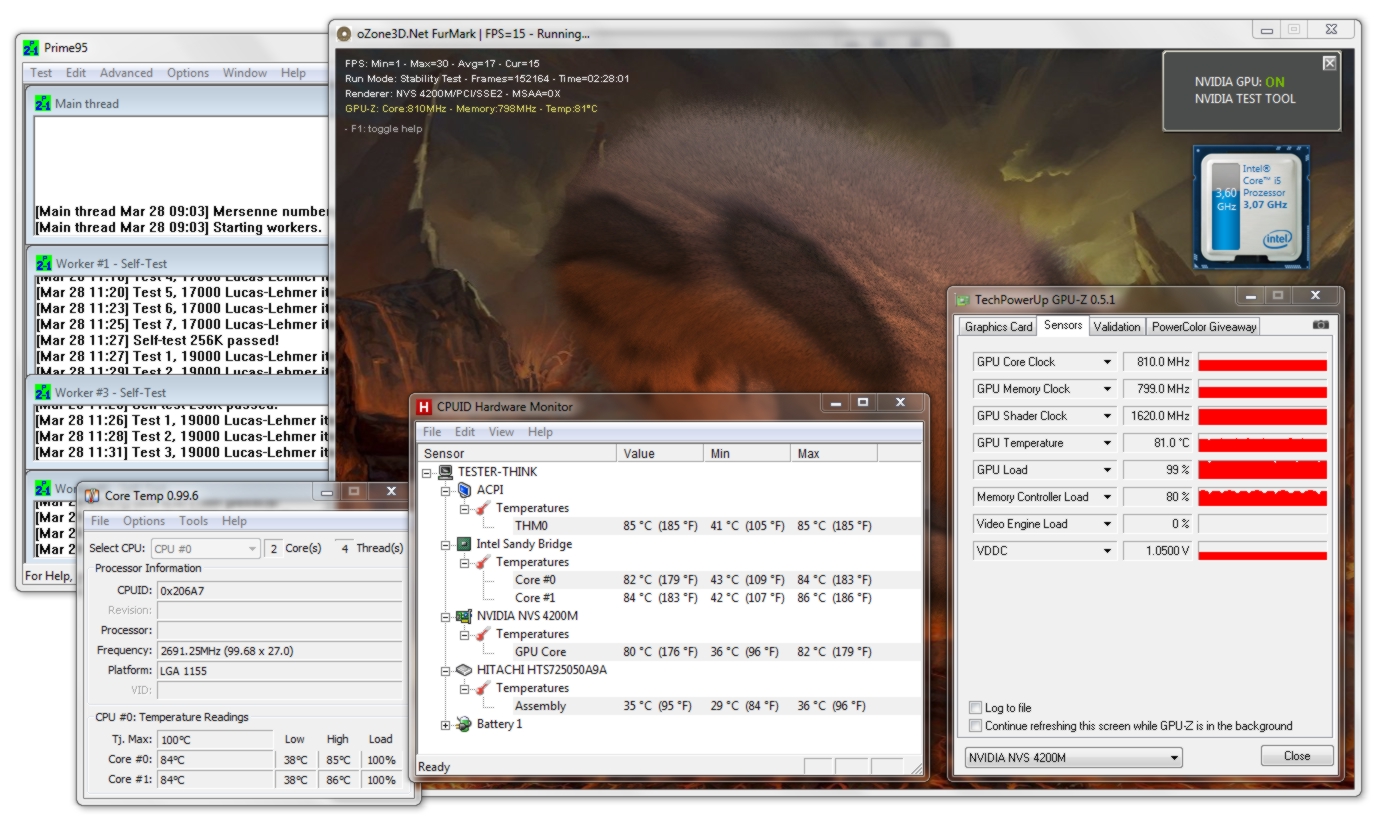Image resolution: width=1383 pixels, height=828 pixels.
Task: Click the CPUID field showing 0x206A7
Action: (x=280, y=590)
